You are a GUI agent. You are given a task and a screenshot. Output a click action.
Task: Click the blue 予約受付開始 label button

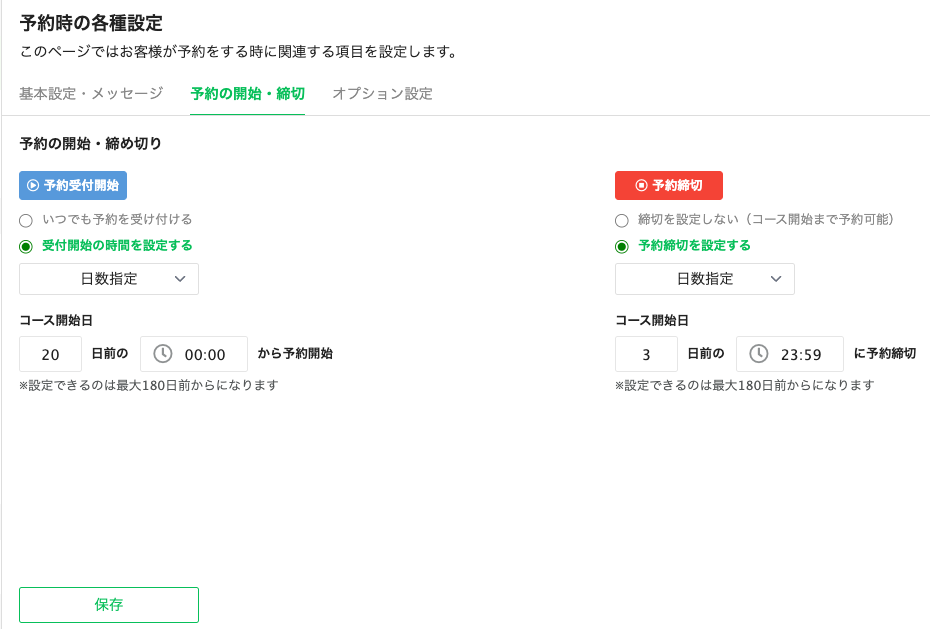(73, 185)
